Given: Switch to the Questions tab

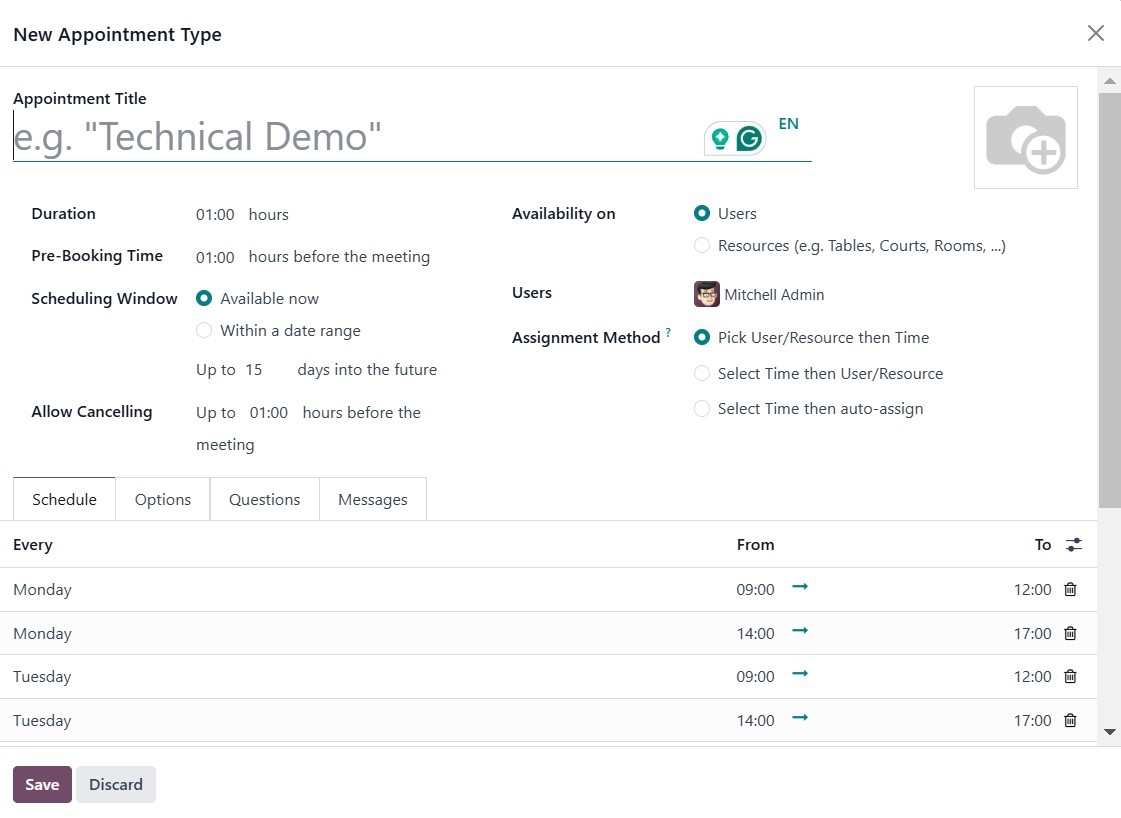Looking at the screenshot, I should click(264, 500).
